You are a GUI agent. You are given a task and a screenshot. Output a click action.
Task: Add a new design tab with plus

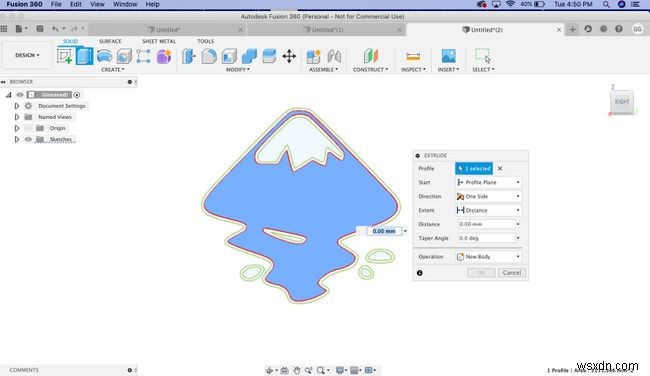tap(572, 29)
